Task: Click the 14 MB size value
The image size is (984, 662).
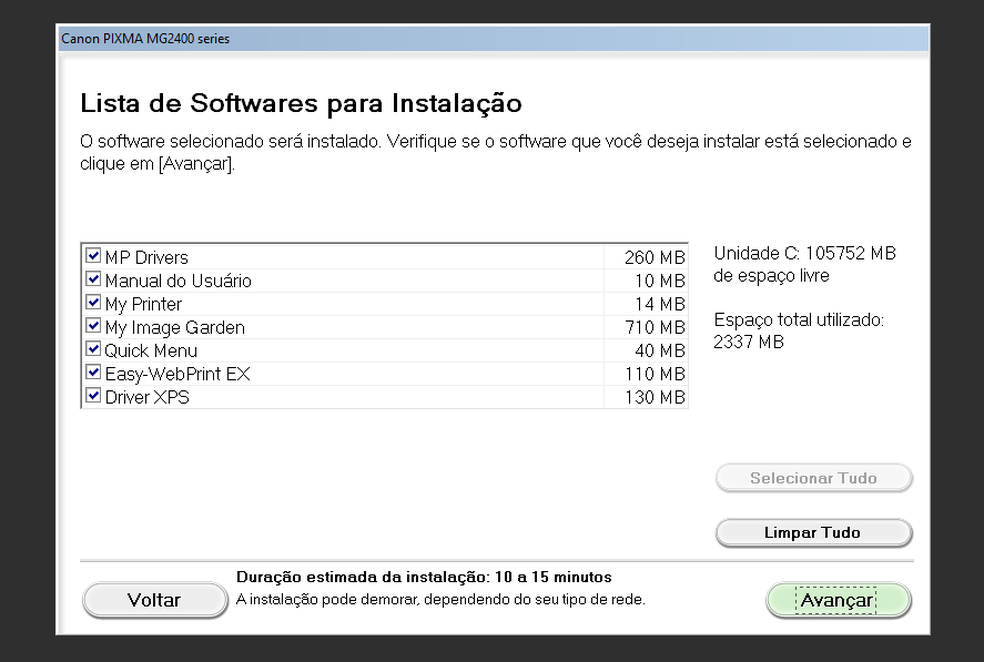Action: (x=660, y=304)
